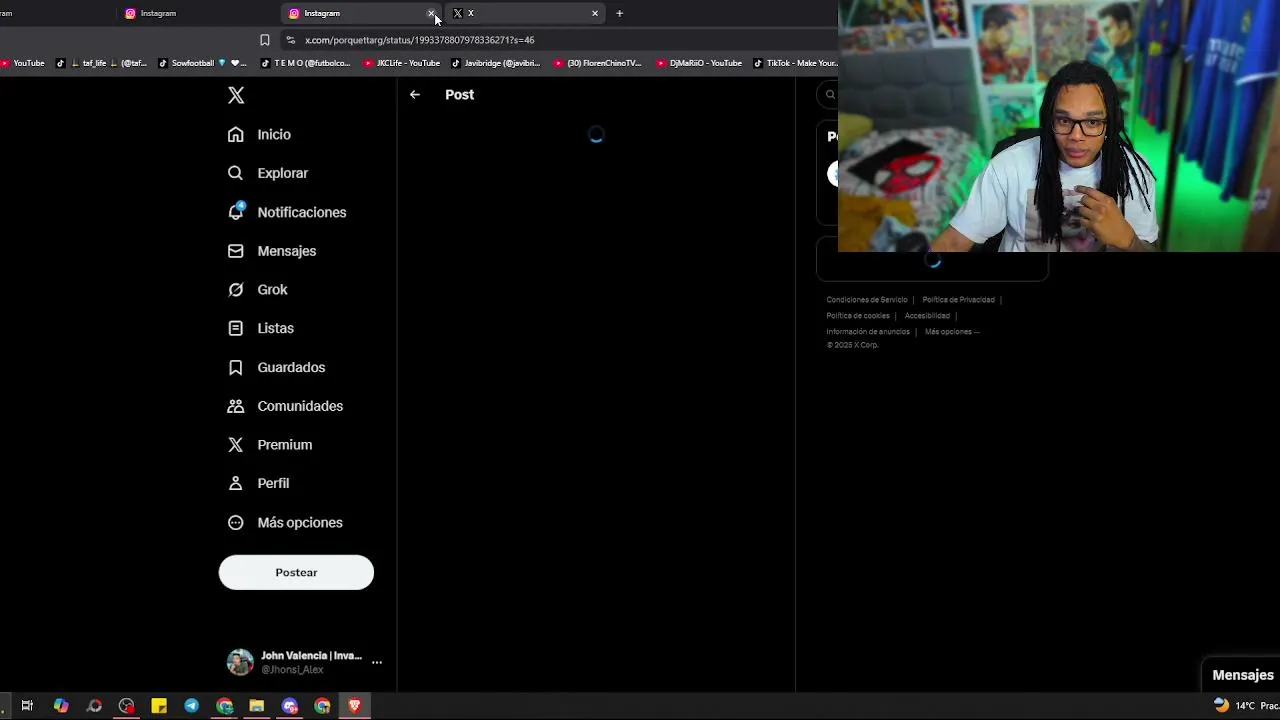Open taf_life TikTok bookmark
1280x720 pixels.
(x=100, y=63)
